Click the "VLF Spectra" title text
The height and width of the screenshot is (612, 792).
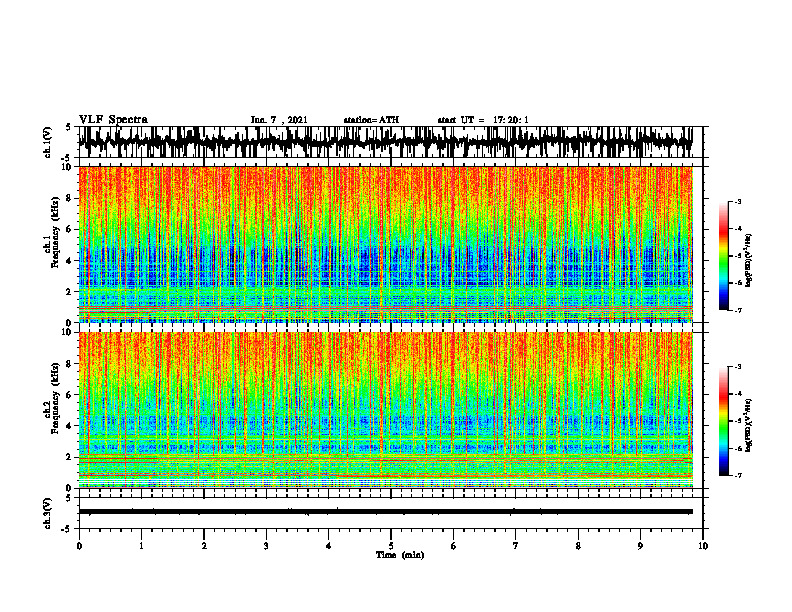(x=113, y=120)
